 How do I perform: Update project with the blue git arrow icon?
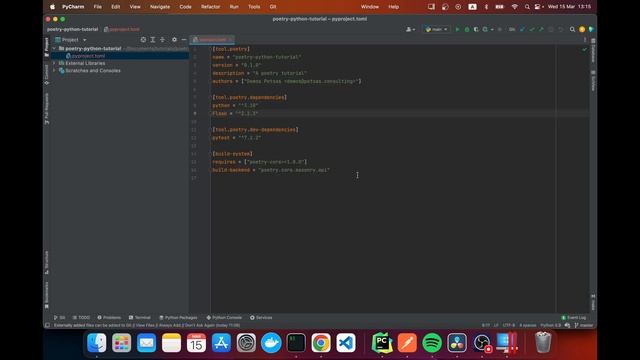(x=522, y=29)
